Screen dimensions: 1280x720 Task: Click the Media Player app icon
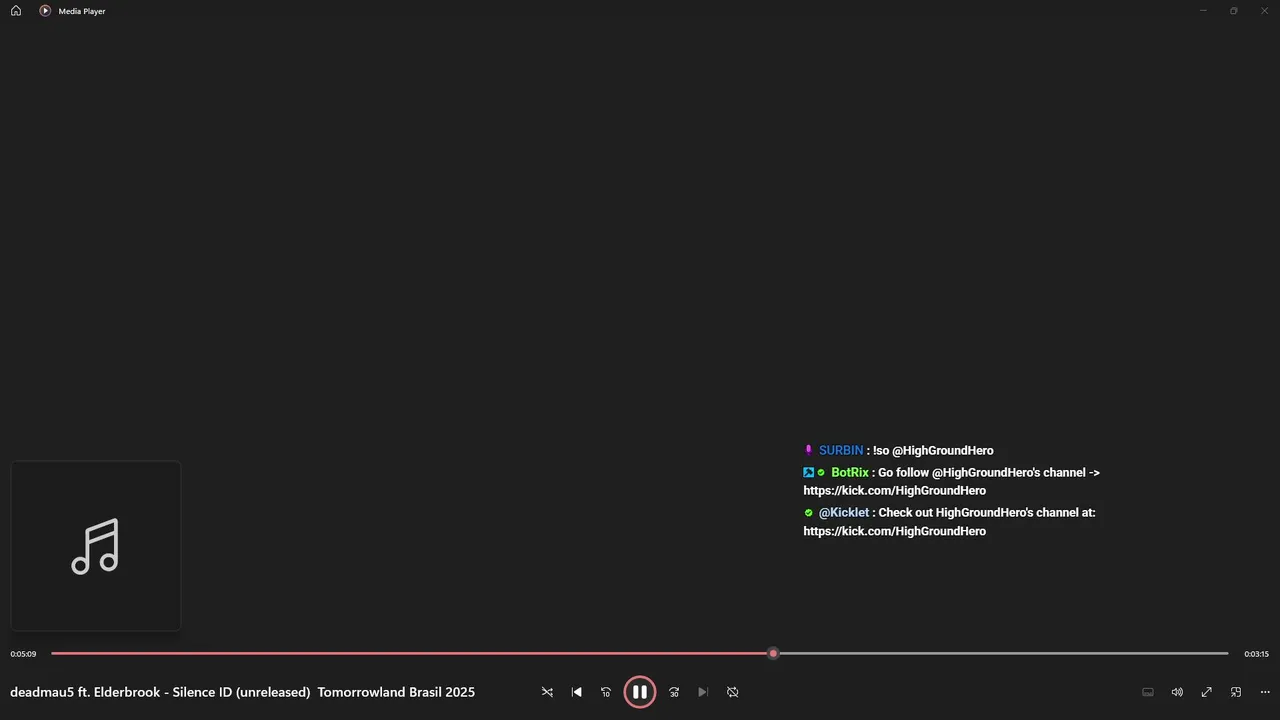pyautogui.click(x=45, y=10)
